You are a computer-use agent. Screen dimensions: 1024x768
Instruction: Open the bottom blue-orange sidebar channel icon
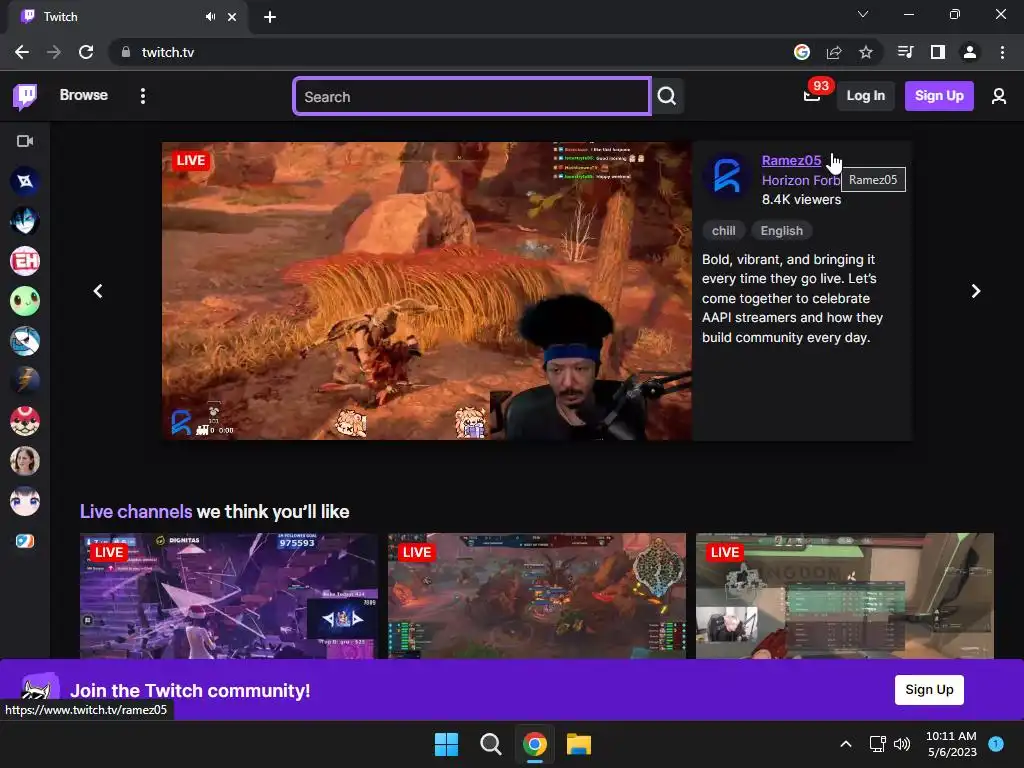coord(25,541)
